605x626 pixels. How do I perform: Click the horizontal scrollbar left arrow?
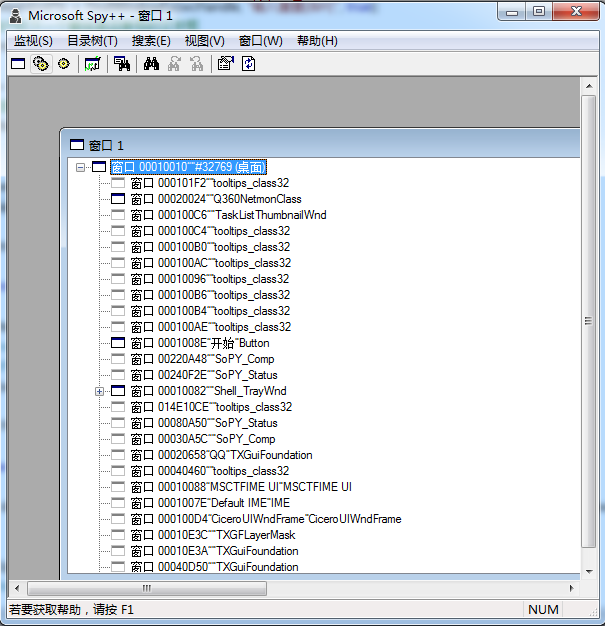coord(17,588)
